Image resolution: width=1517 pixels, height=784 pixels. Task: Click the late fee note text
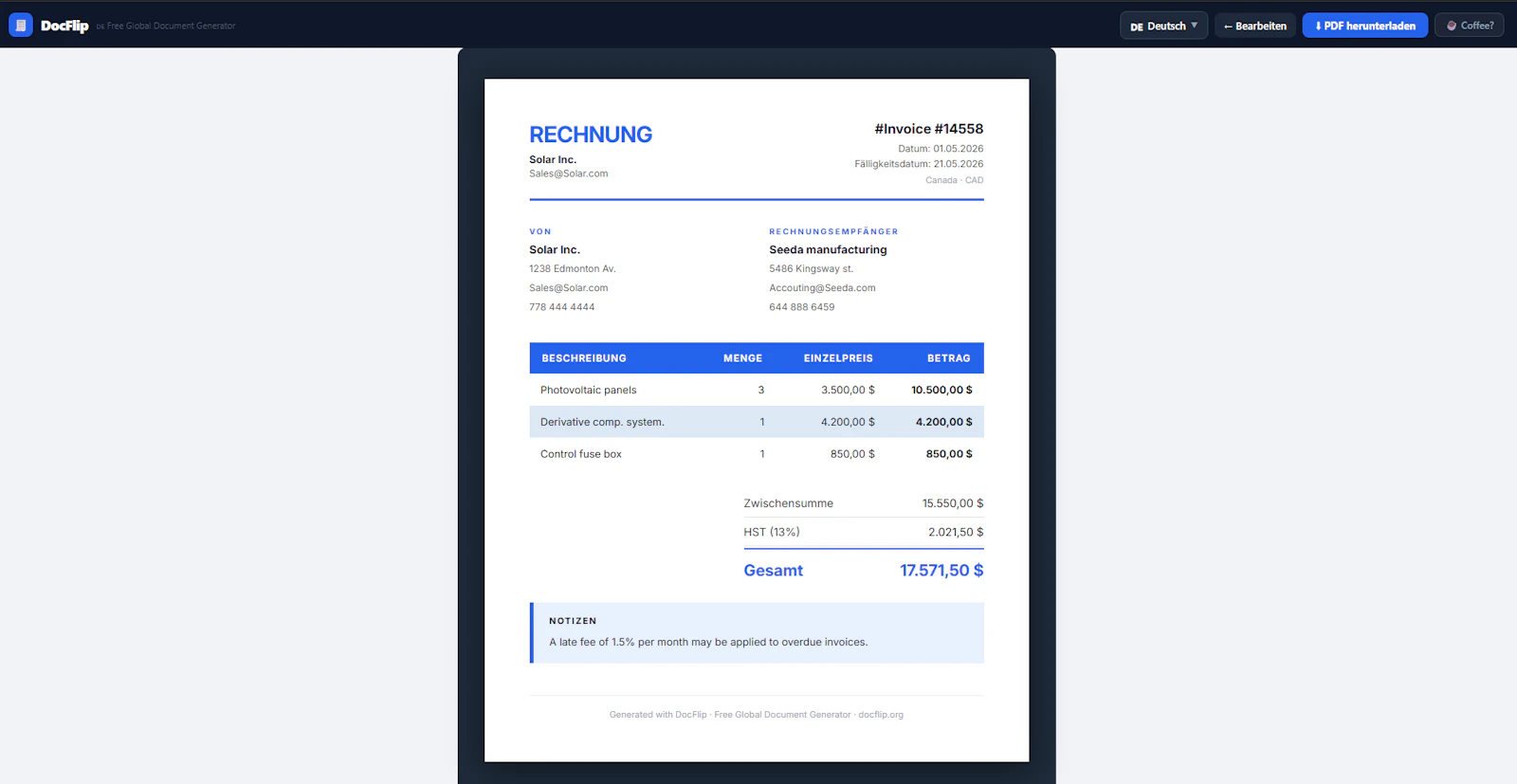pyautogui.click(x=708, y=643)
